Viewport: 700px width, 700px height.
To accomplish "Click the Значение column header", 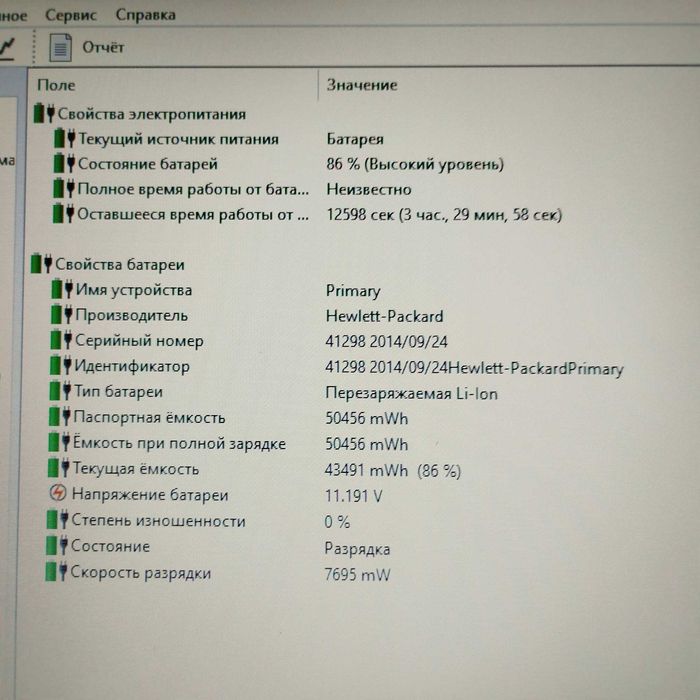I will tap(362, 85).
